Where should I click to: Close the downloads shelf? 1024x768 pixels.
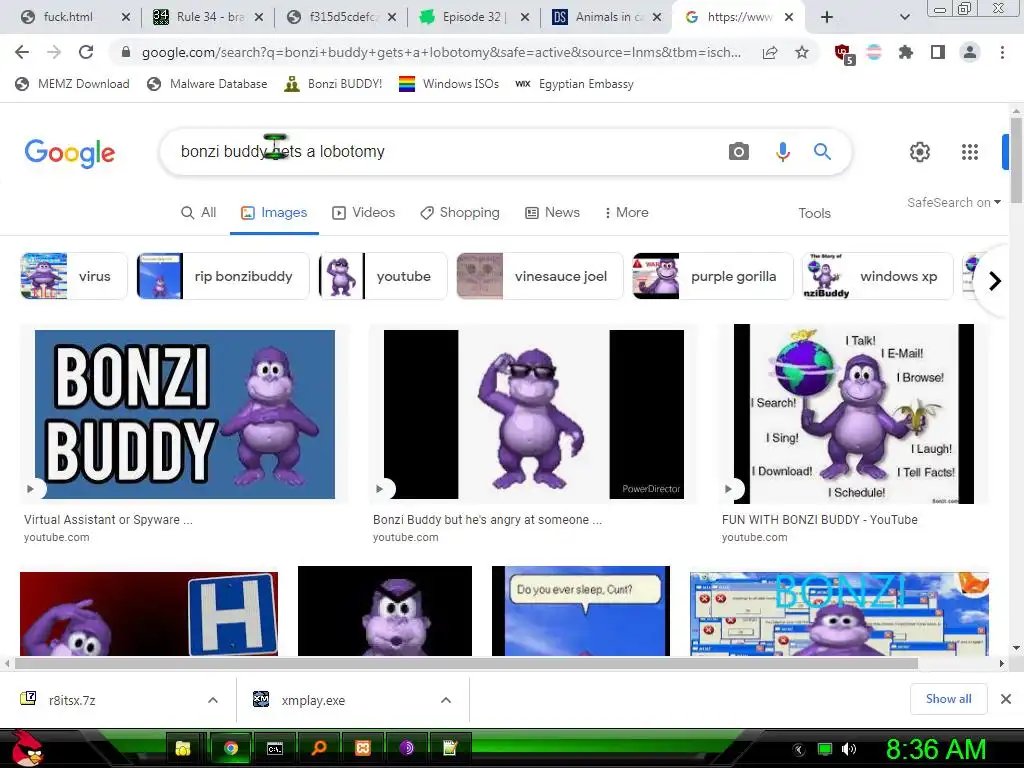point(1006,699)
